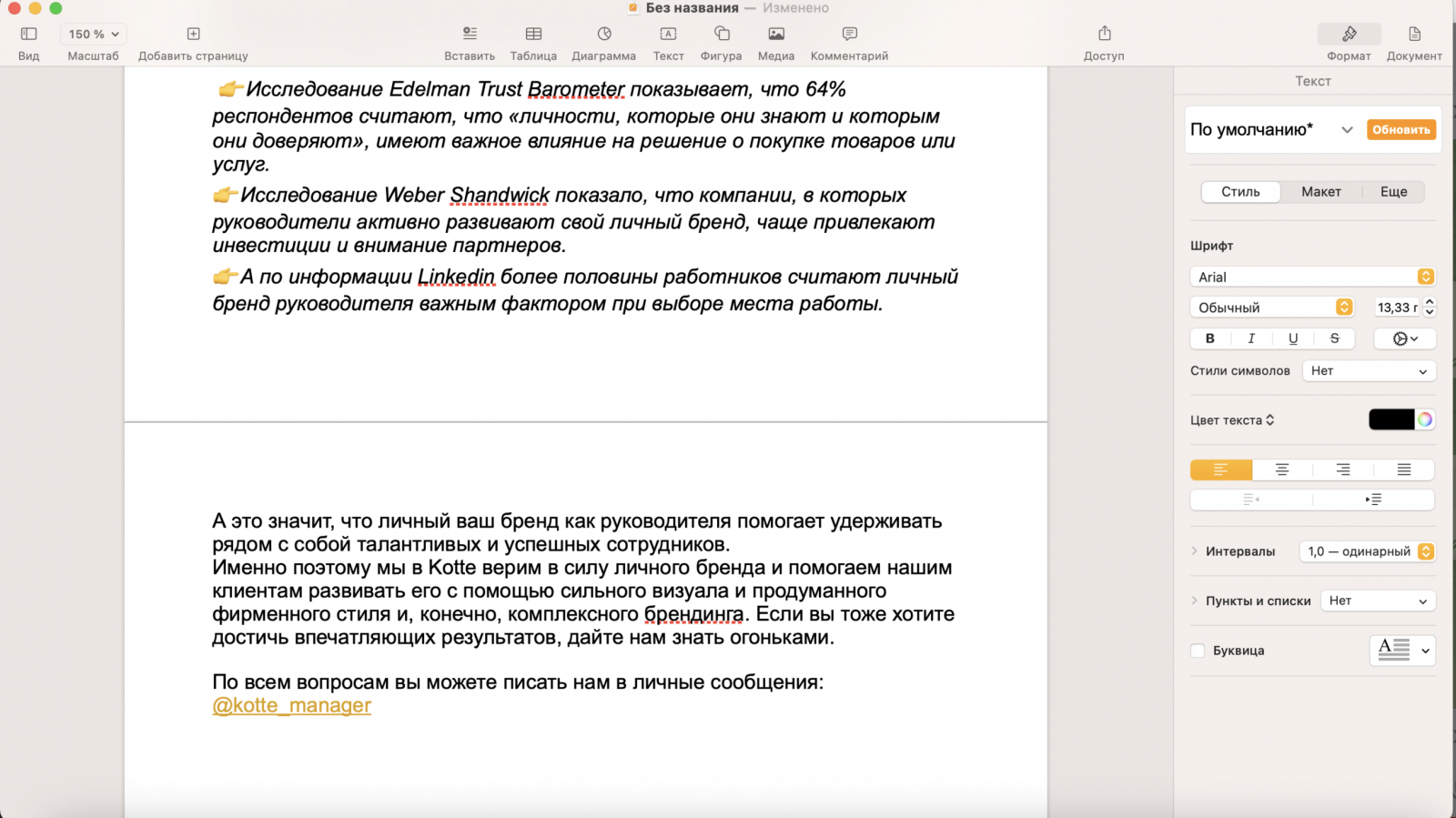Click the Table (Таблица) toolbar icon
The height and width of the screenshot is (818, 1456).
point(533,35)
